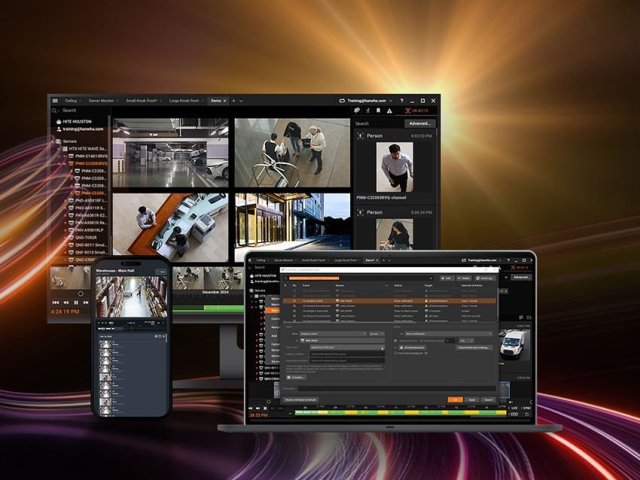640x480 pixels.
Task: Click Cancel in the laptop event rules dialog
Action: (488, 400)
